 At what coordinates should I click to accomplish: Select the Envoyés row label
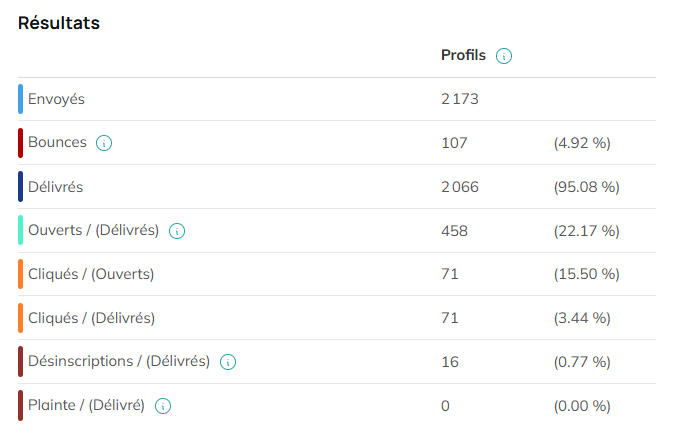coord(56,99)
